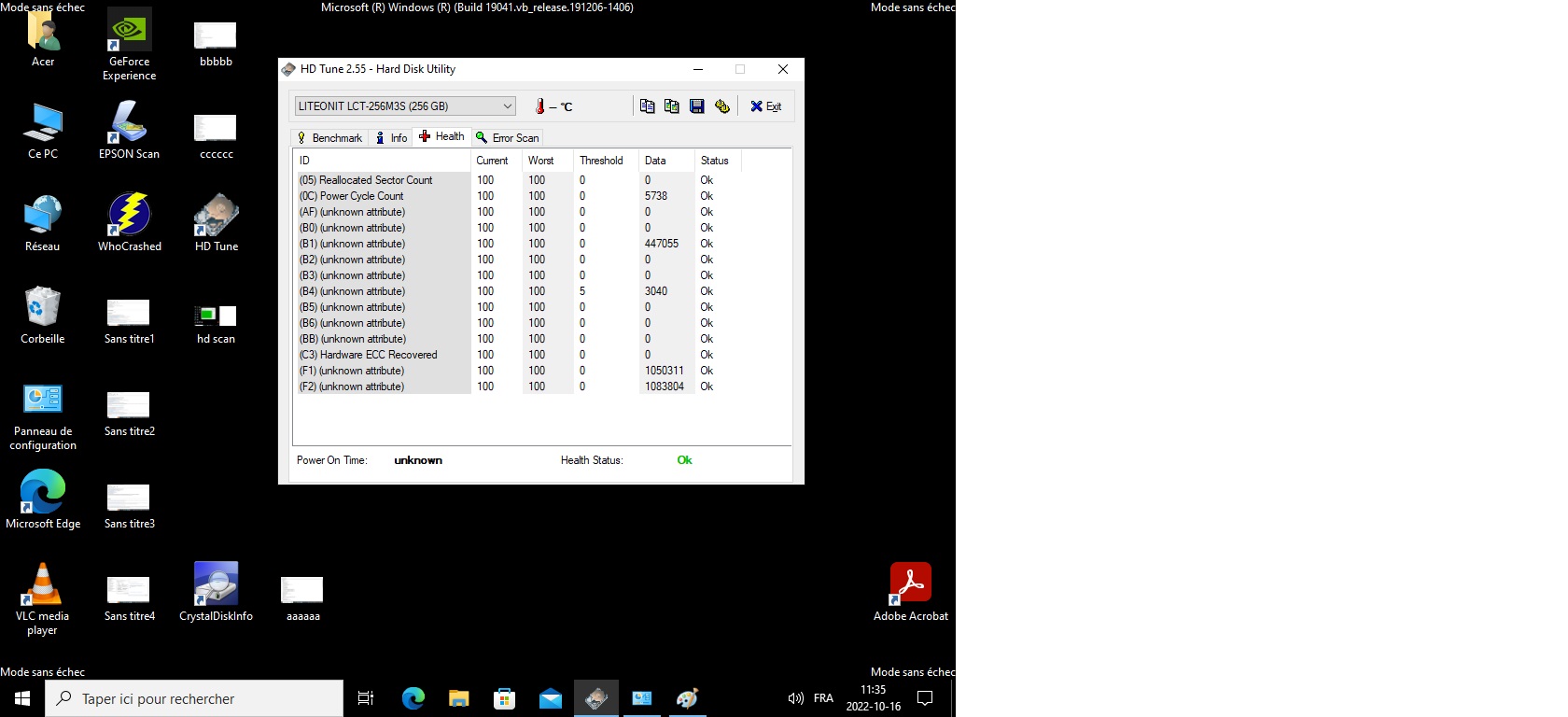Open GeForce Experience desktop shortcut
Viewport: 1568px width, 717px height.
tap(129, 45)
